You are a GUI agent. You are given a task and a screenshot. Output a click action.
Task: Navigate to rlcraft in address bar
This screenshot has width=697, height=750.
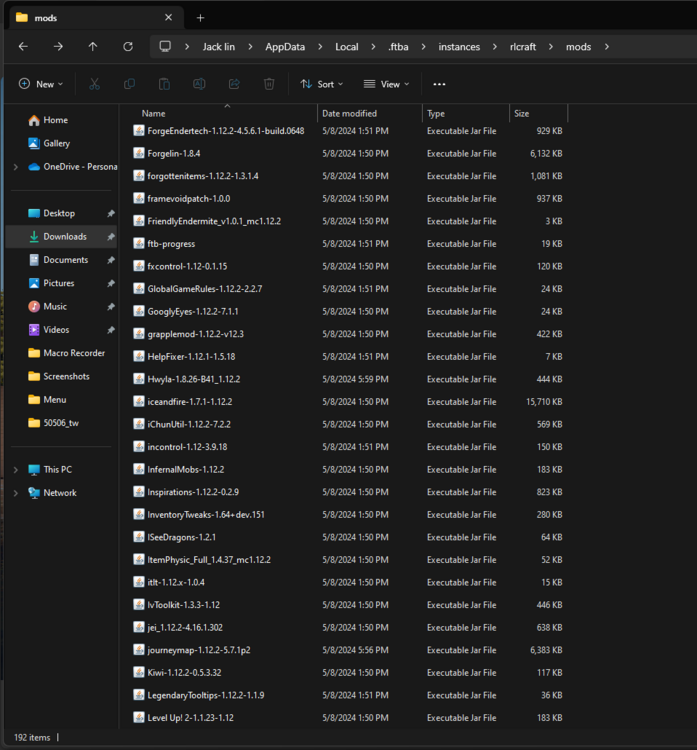pyautogui.click(x=523, y=47)
